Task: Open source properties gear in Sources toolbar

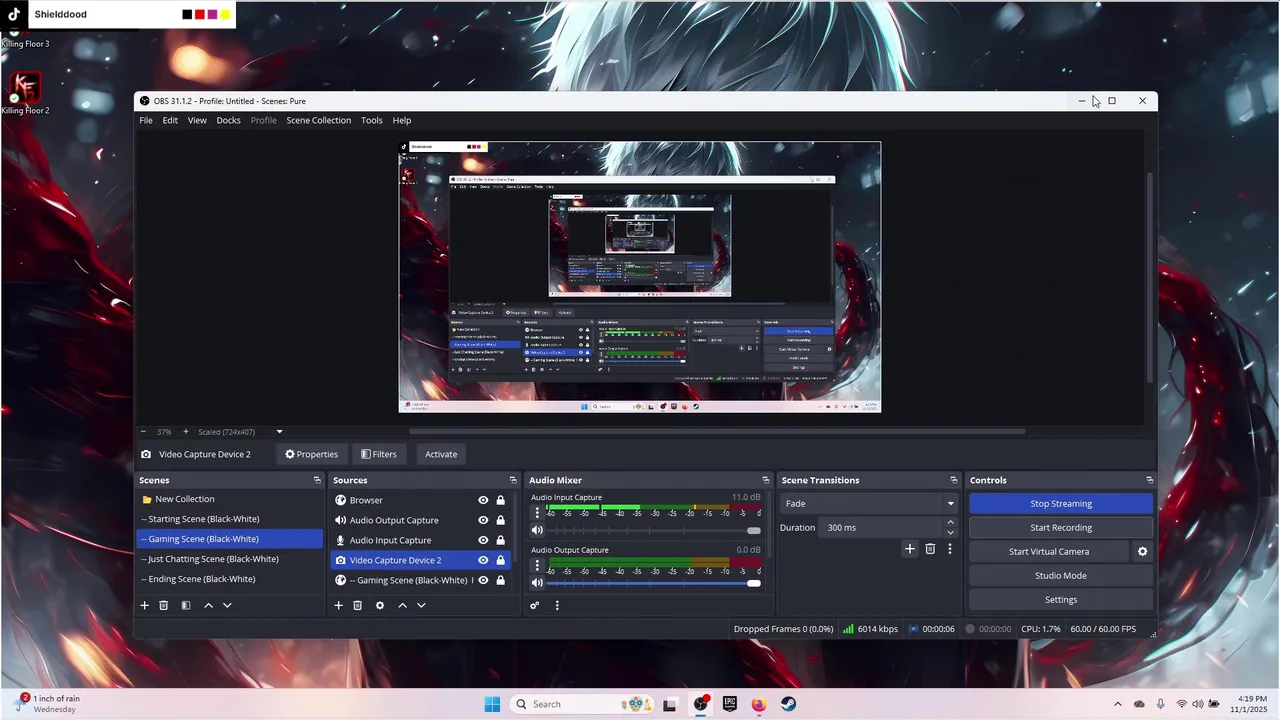Action: click(x=380, y=605)
